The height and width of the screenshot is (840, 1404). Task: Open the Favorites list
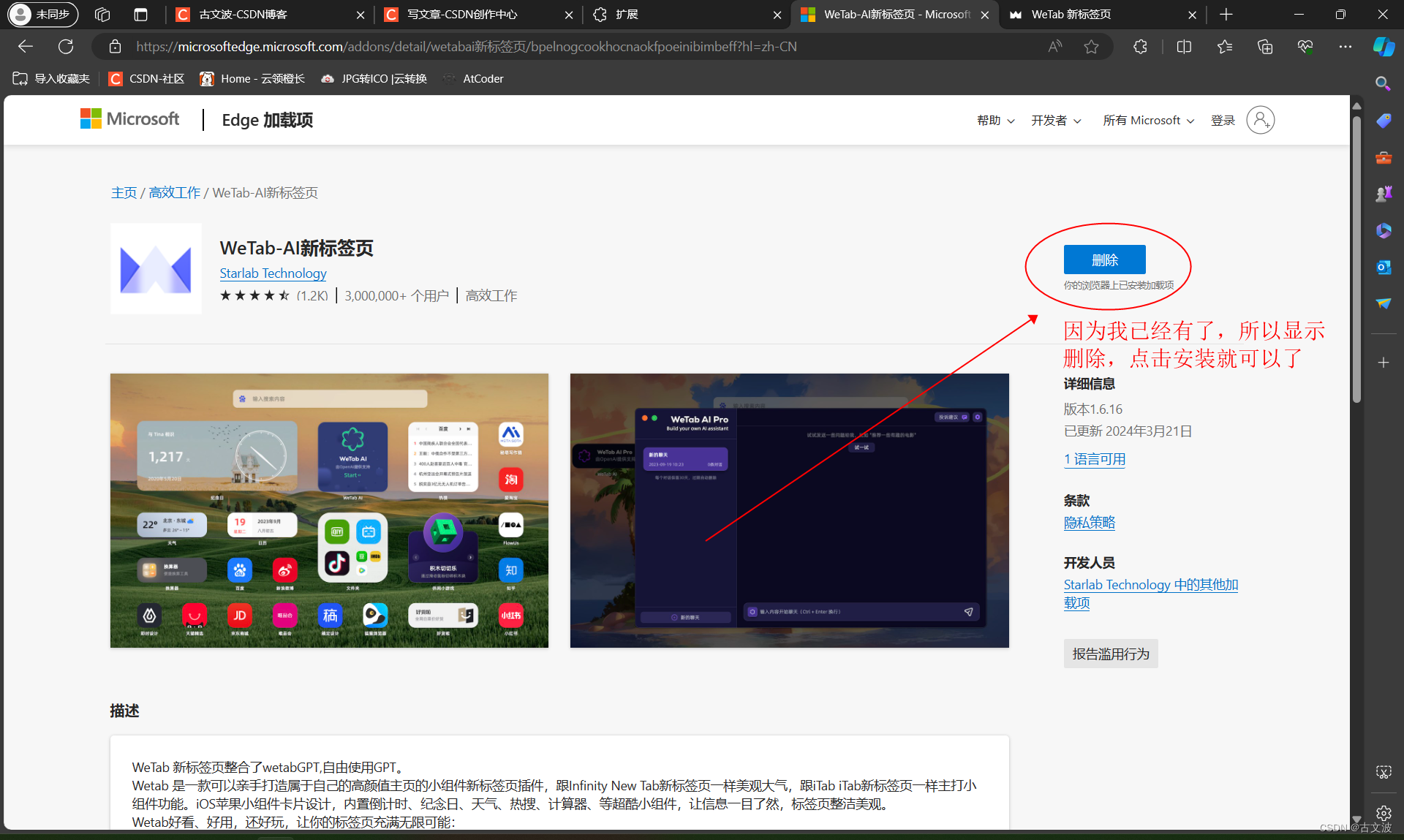coord(1225,47)
